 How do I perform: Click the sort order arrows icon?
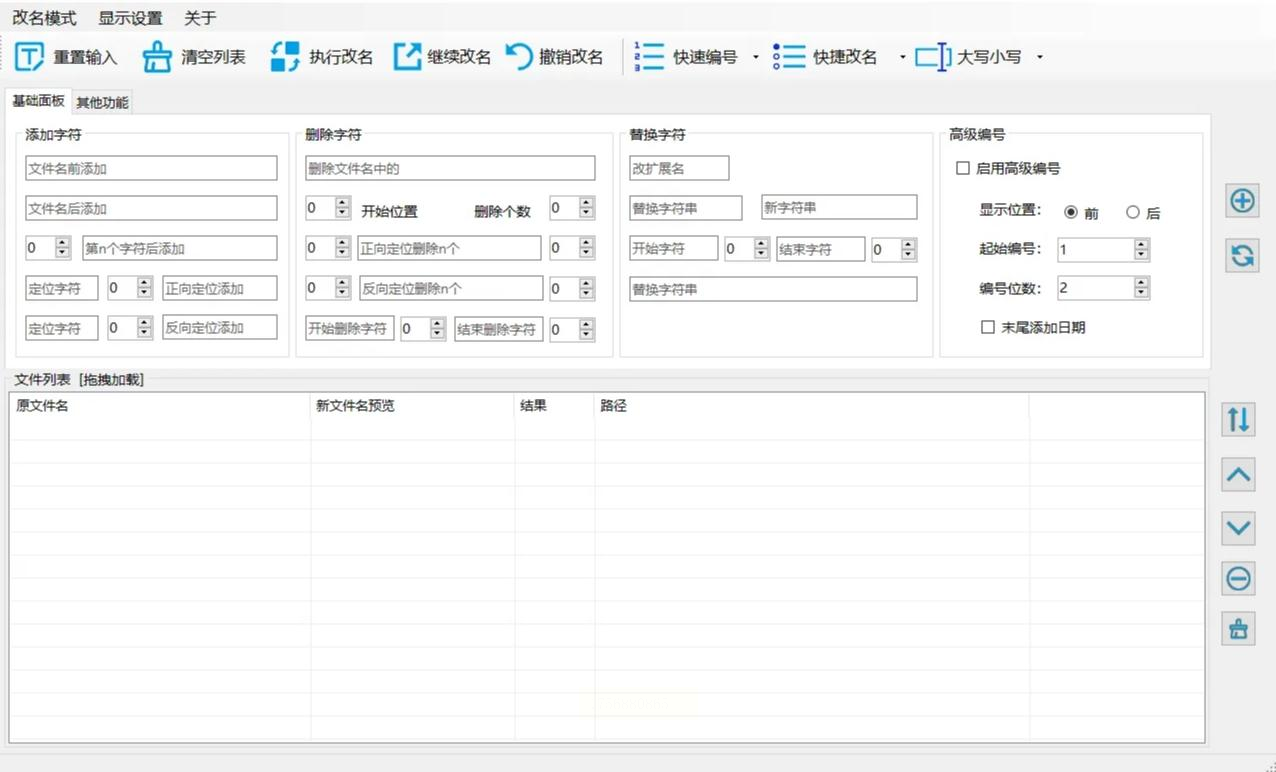click(x=1239, y=420)
